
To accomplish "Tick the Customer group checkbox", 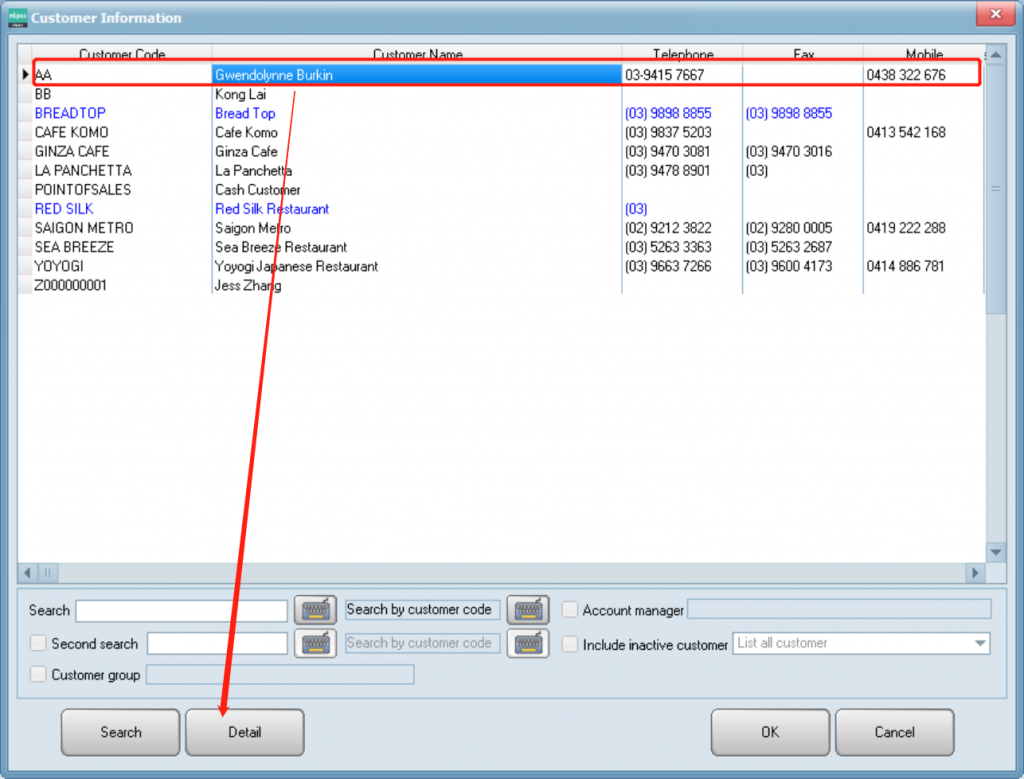I will (38, 675).
